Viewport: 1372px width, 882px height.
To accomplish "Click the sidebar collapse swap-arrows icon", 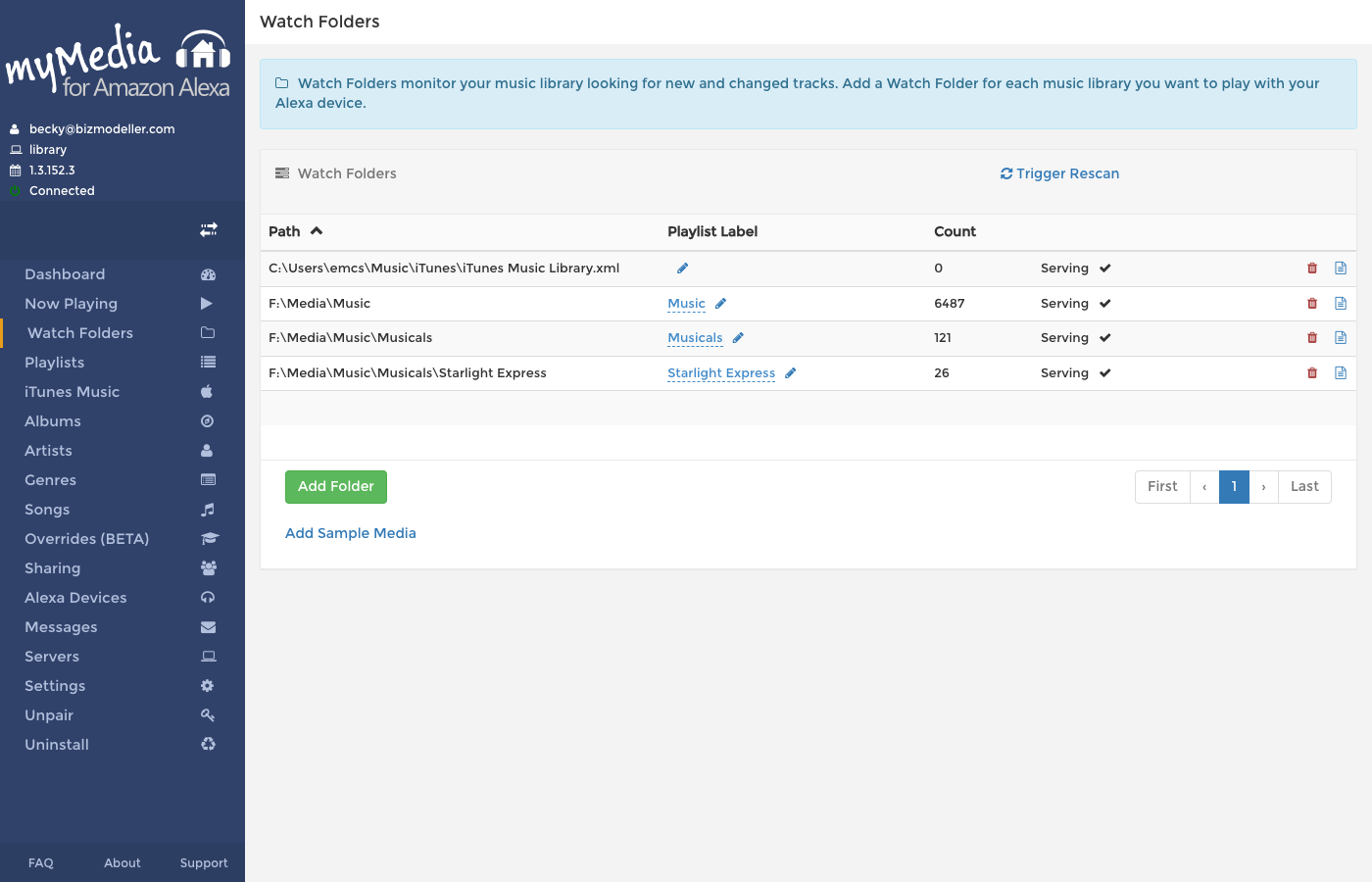I will click(209, 229).
